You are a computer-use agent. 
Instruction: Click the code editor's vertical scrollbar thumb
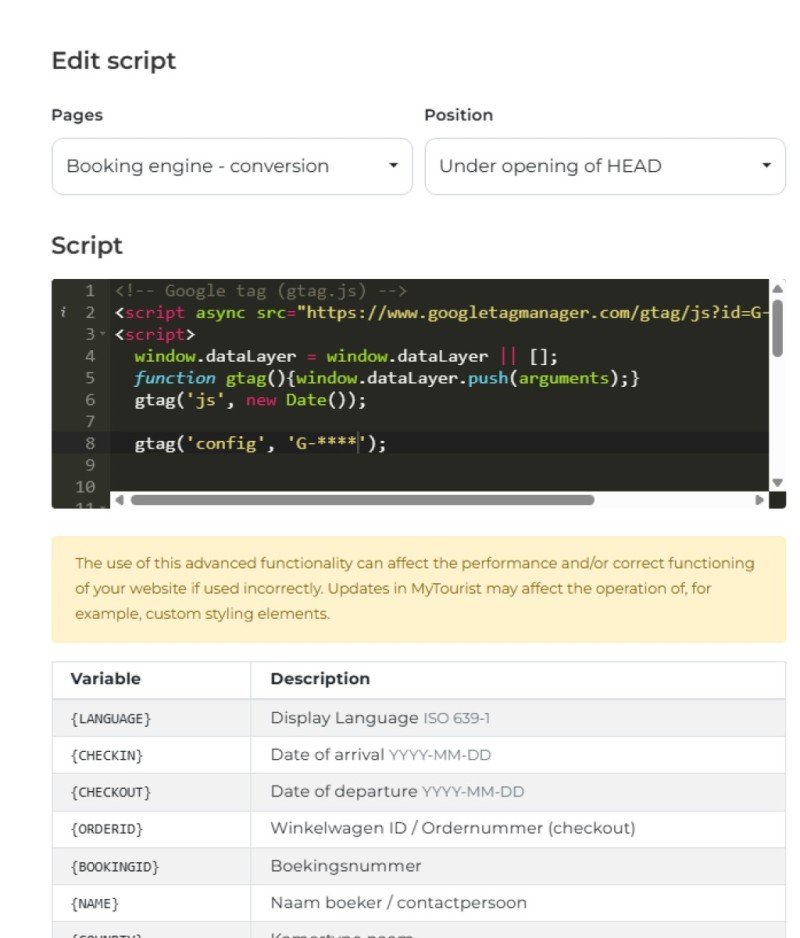[777, 326]
